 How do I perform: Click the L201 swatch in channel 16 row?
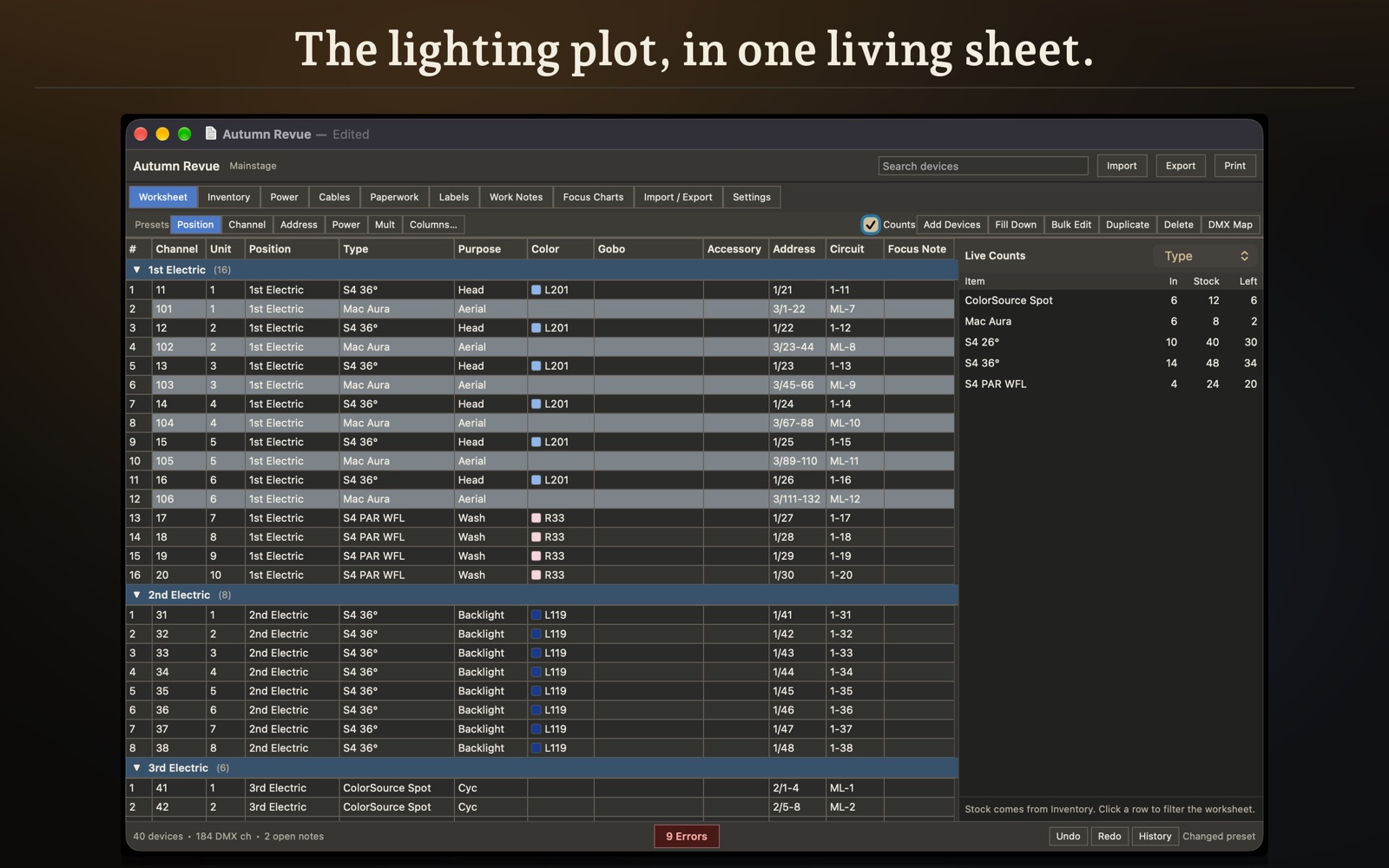(537, 480)
